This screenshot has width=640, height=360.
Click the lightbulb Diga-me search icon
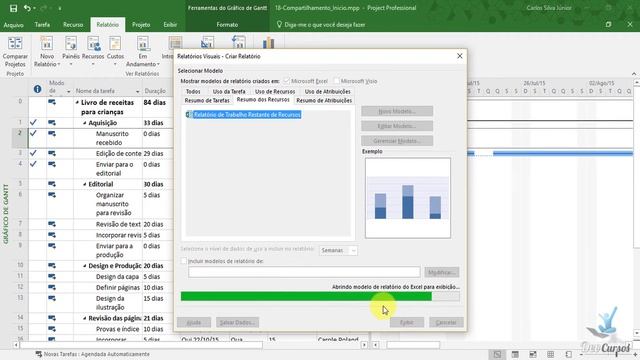pyautogui.click(x=279, y=24)
